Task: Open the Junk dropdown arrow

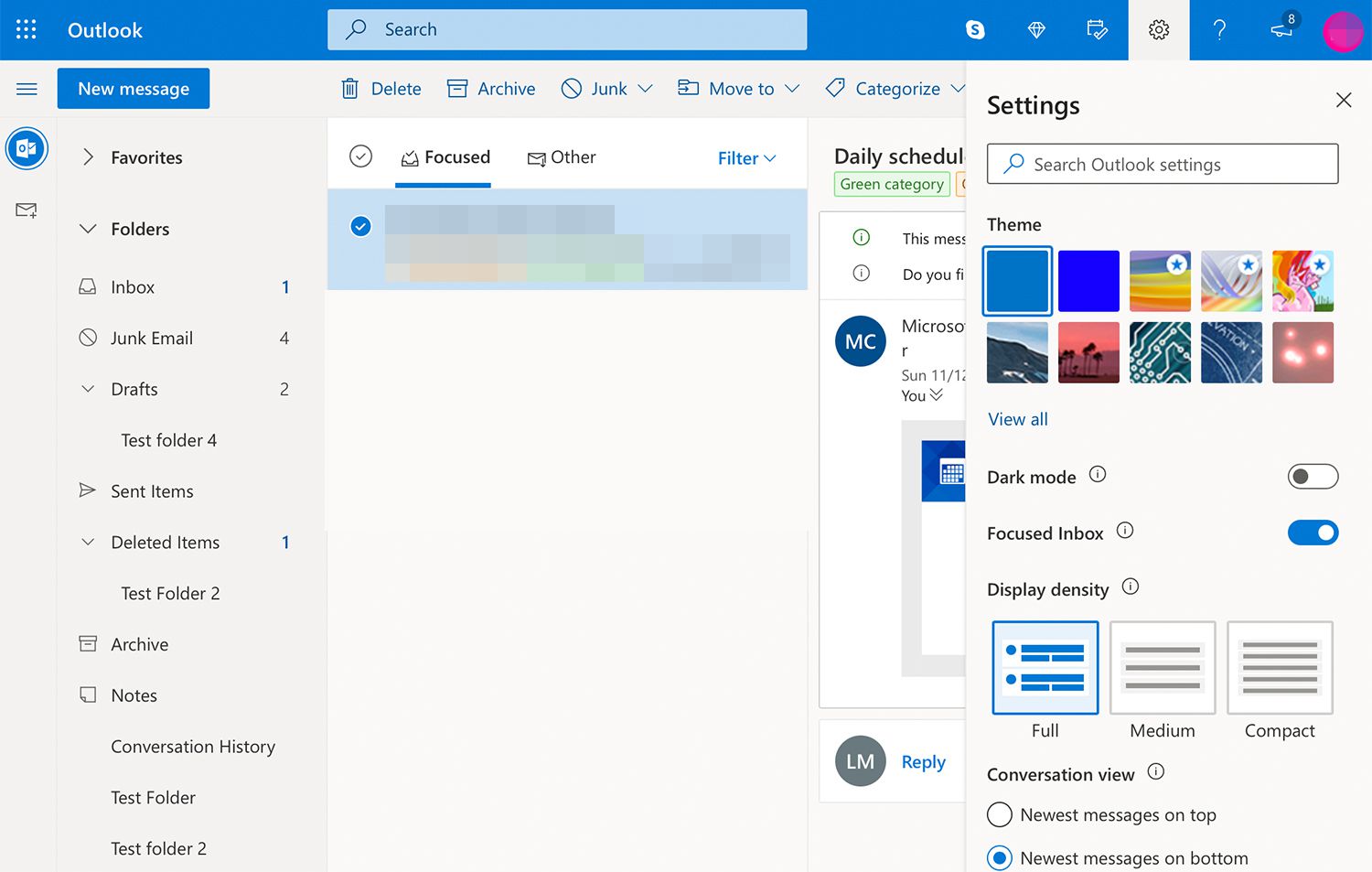Action: tap(645, 89)
